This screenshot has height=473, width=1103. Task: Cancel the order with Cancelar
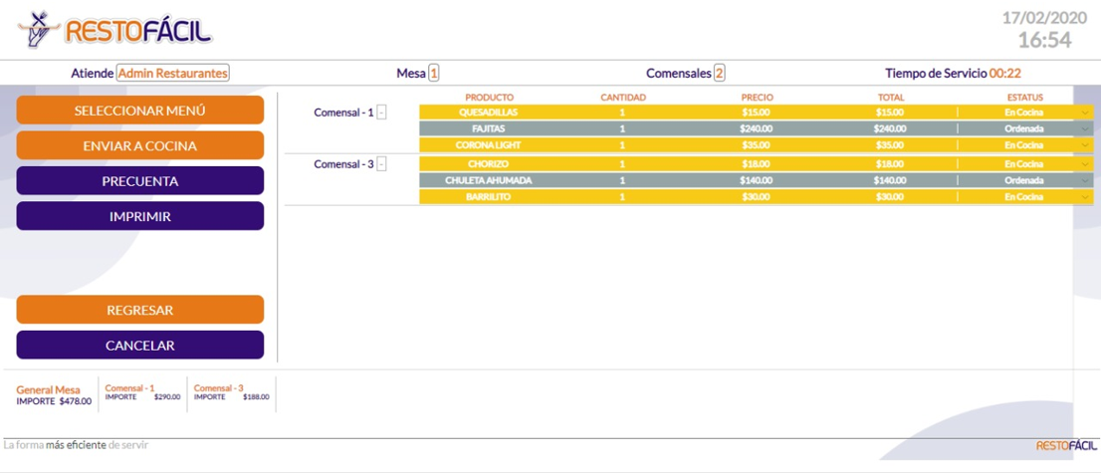pyautogui.click(x=140, y=345)
